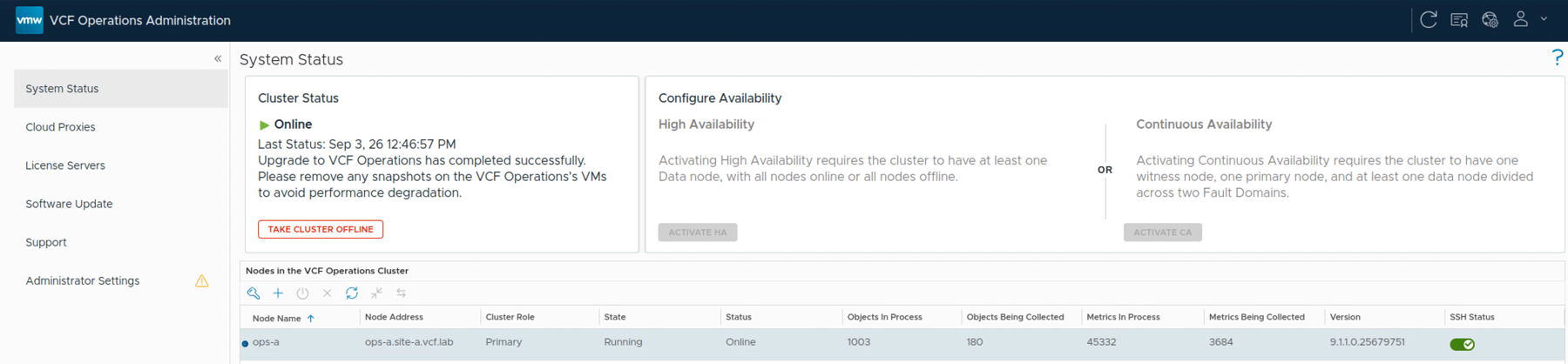Screen dimensions: 1568x364
Task: Click the reload node icon in the nodes toolbar
Action: pos(352,293)
